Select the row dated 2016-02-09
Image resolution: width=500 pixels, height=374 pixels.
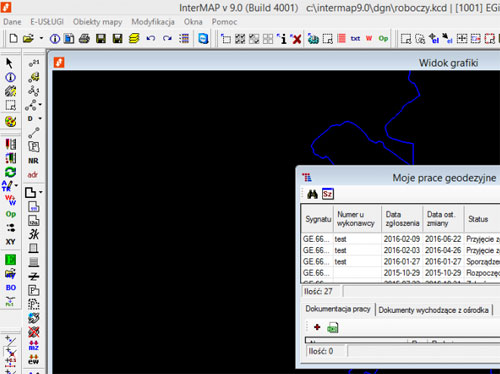pyautogui.click(x=401, y=239)
